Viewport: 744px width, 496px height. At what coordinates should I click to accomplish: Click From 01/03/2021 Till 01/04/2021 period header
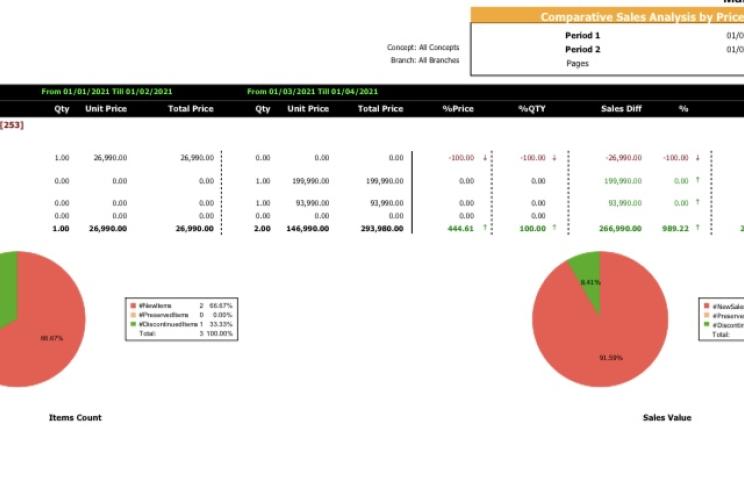(313, 92)
